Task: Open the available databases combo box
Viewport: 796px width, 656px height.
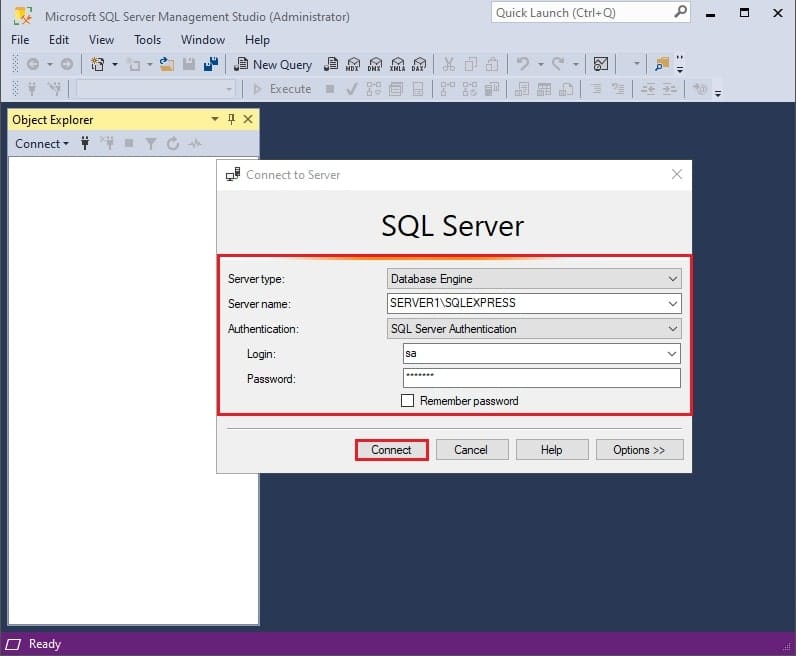Action: click(x=155, y=89)
